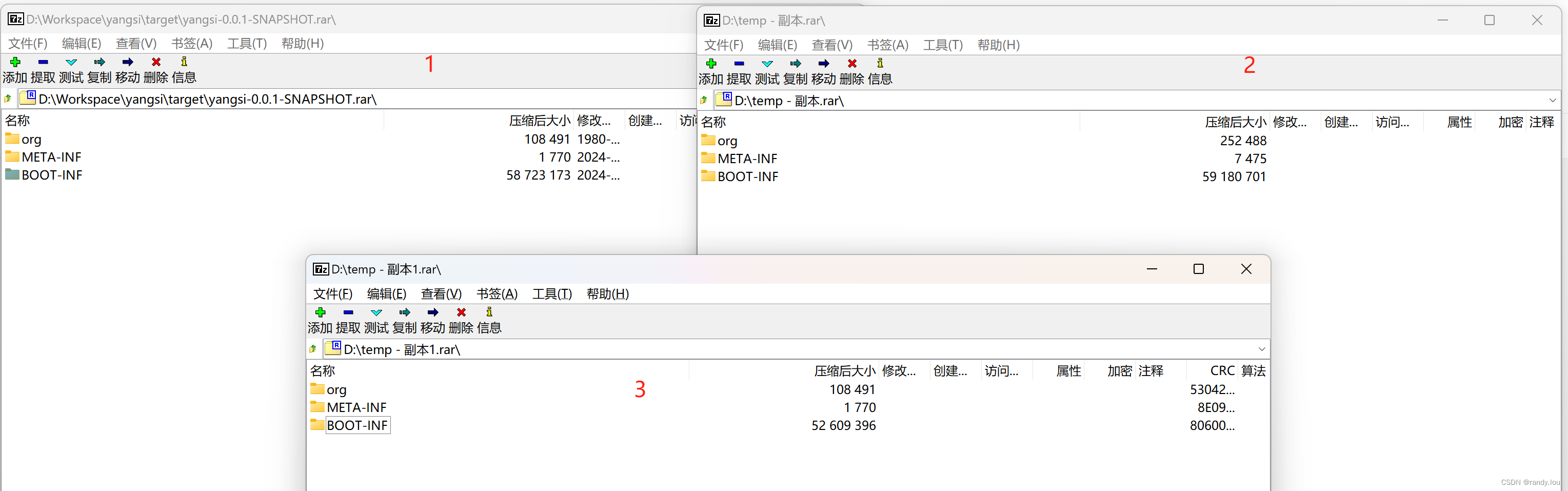The width and height of the screenshot is (1568, 491).
Task: Click the Delete (删除) icon in SNAPSHOT.rar window
Action: tap(156, 62)
